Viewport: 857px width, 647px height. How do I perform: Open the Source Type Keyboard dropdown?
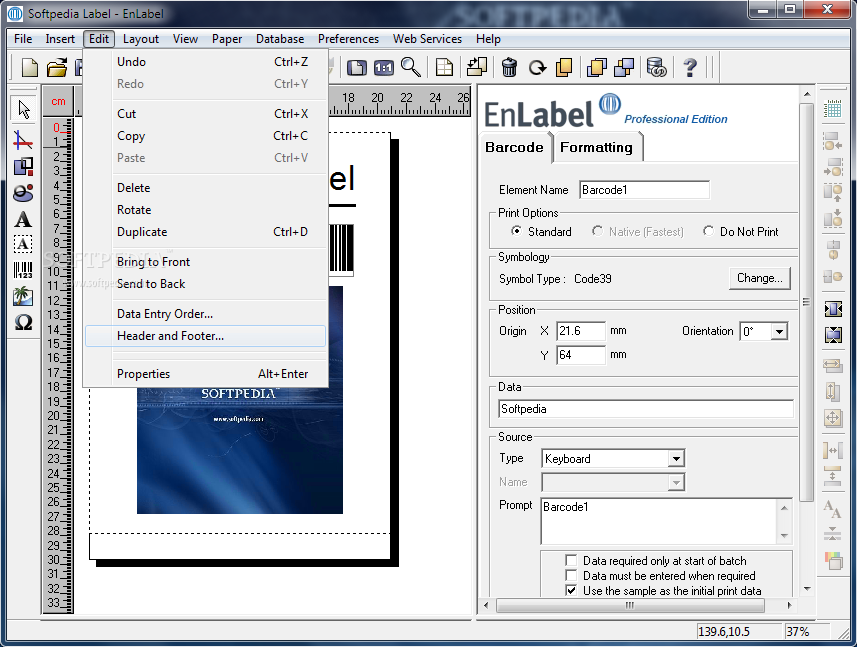coord(676,458)
